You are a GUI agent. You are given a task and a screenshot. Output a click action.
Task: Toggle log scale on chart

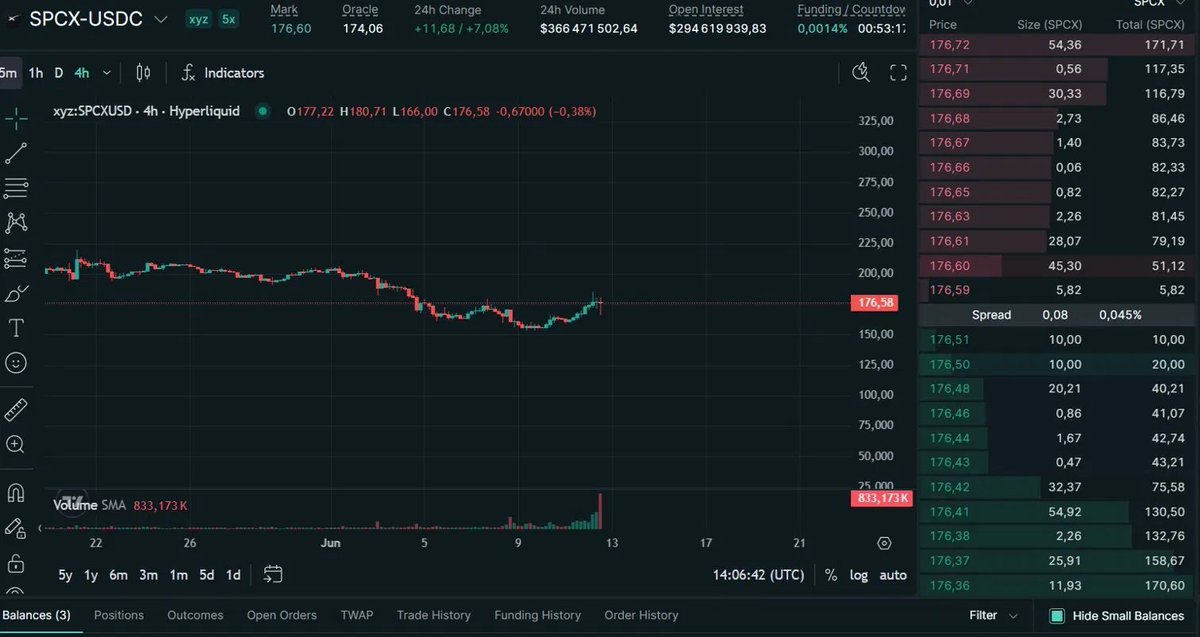click(x=859, y=575)
